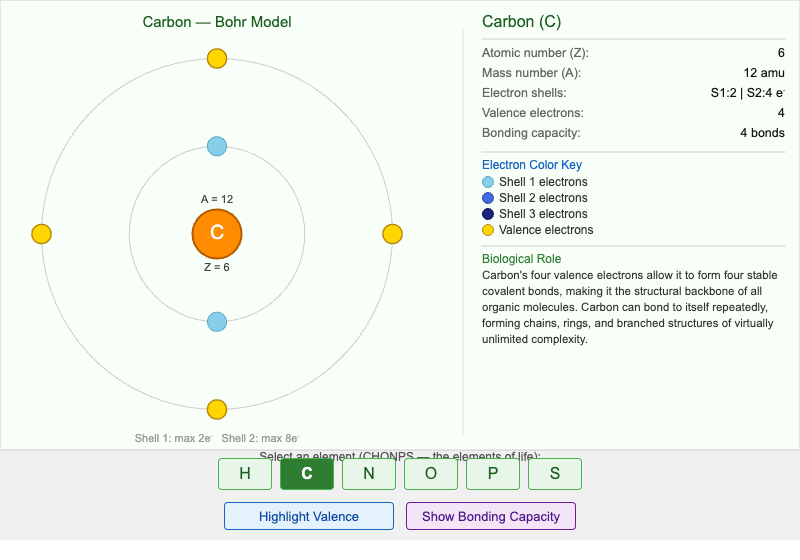Click the left yellow valence electron
The image size is (800, 560).
pos(41,234)
